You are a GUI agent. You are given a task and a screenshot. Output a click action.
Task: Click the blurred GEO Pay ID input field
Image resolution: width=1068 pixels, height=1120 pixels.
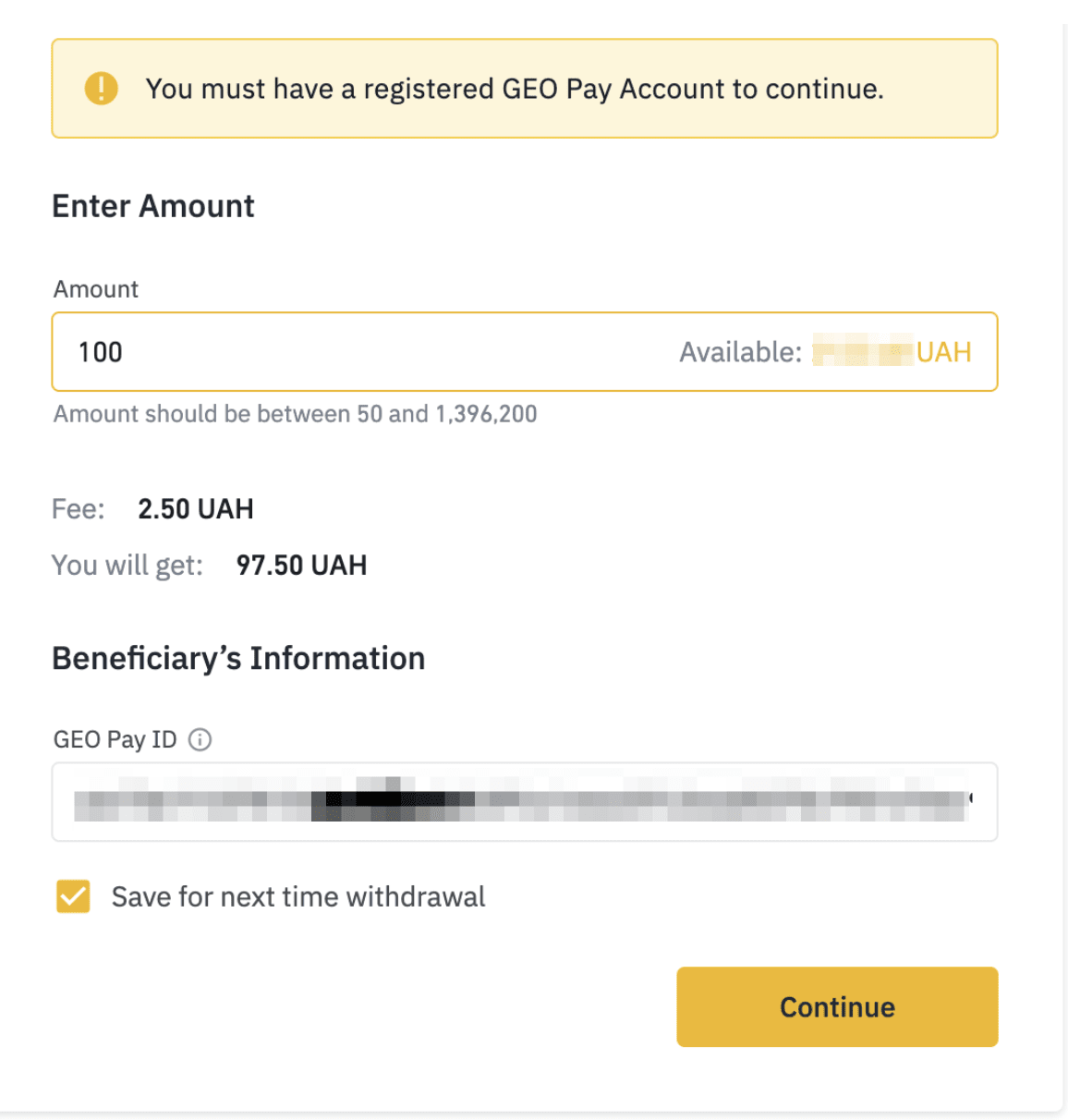point(525,801)
